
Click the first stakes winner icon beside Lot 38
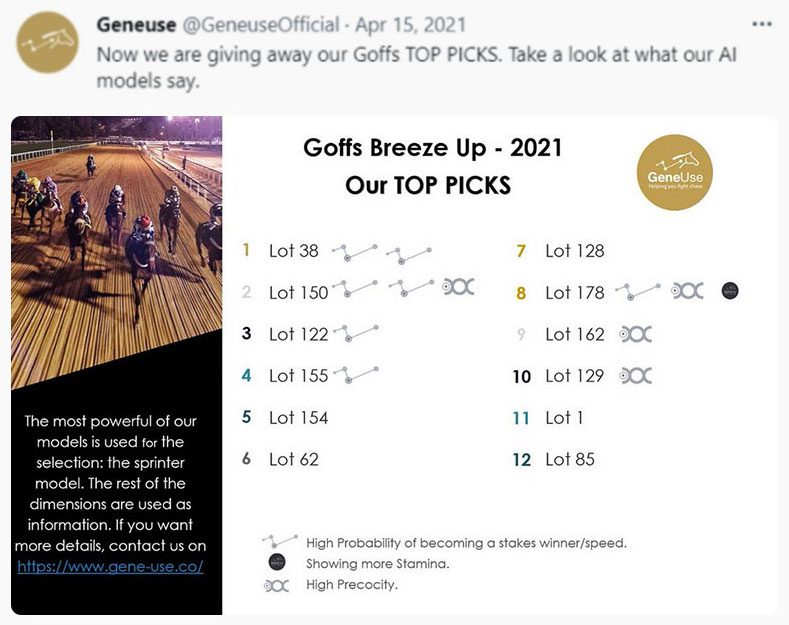[355, 253]
